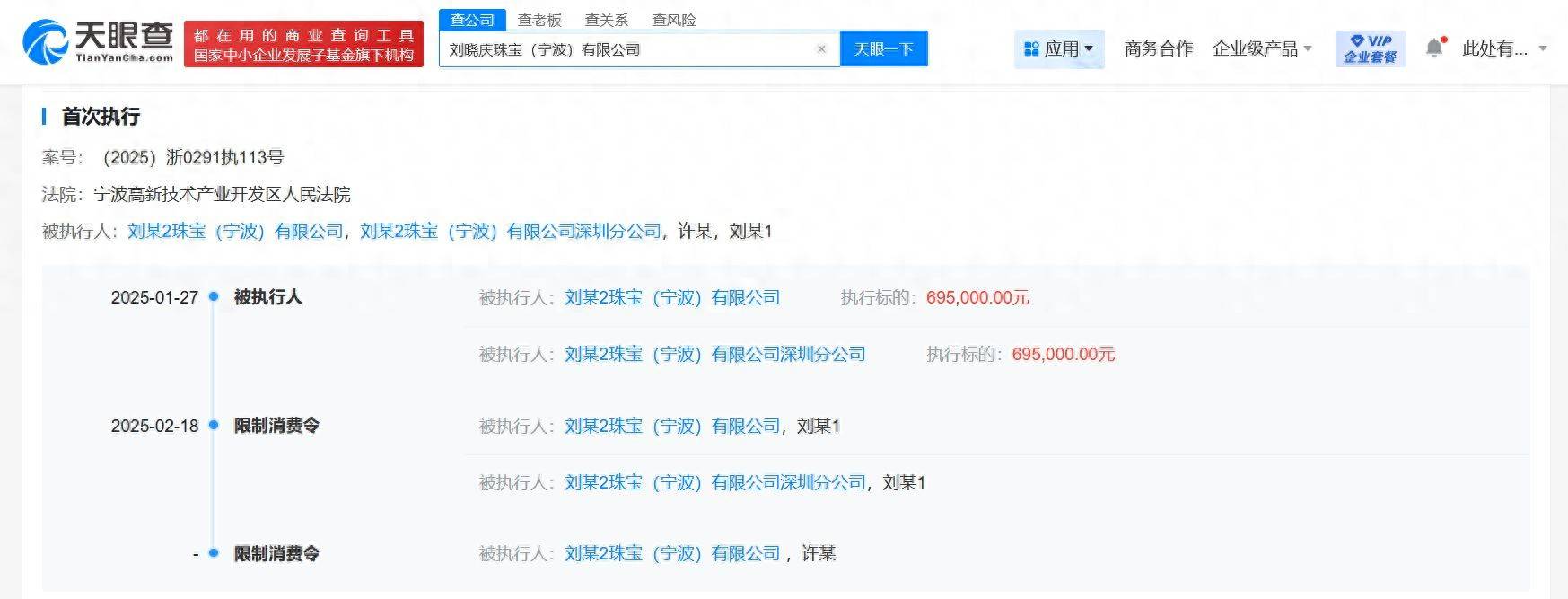Switch to the 查风险 tab
1568x599 pixels.
(674, 20)
